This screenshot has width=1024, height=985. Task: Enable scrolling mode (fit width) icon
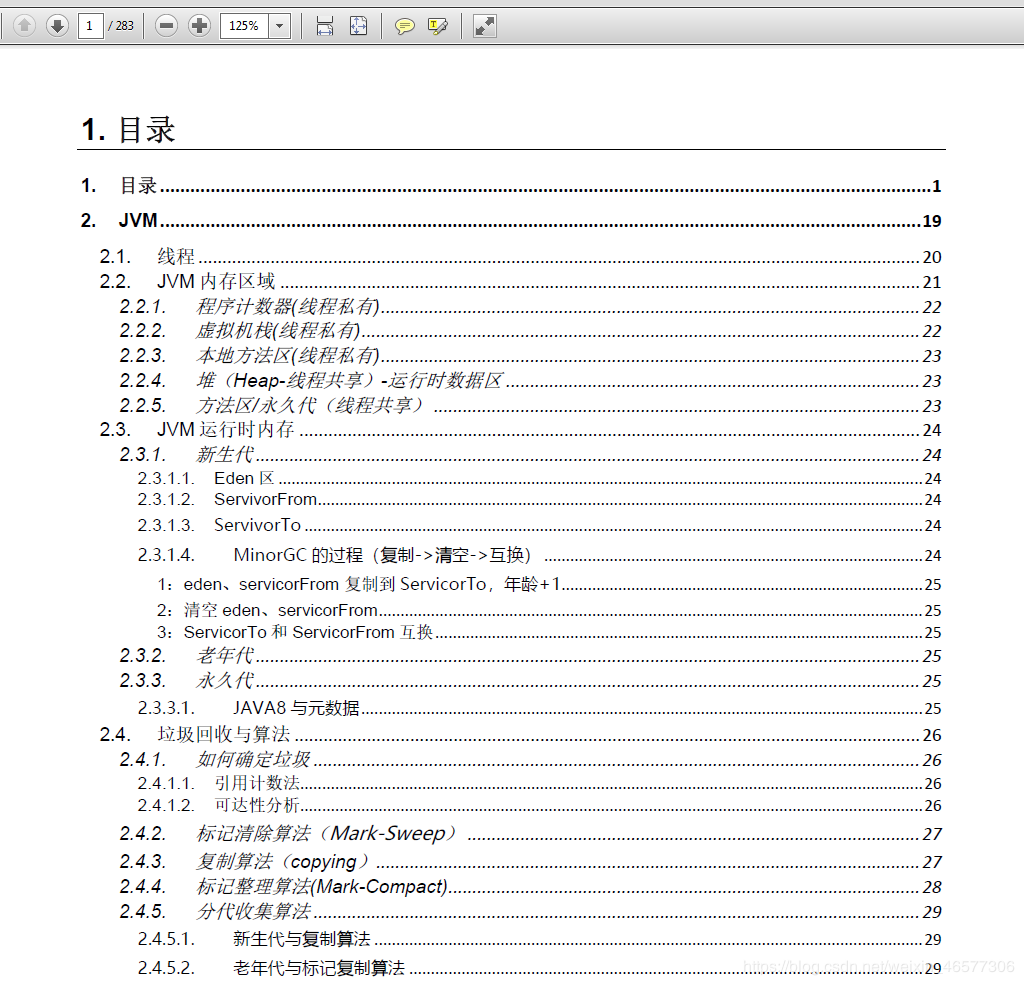coord(325,26)
